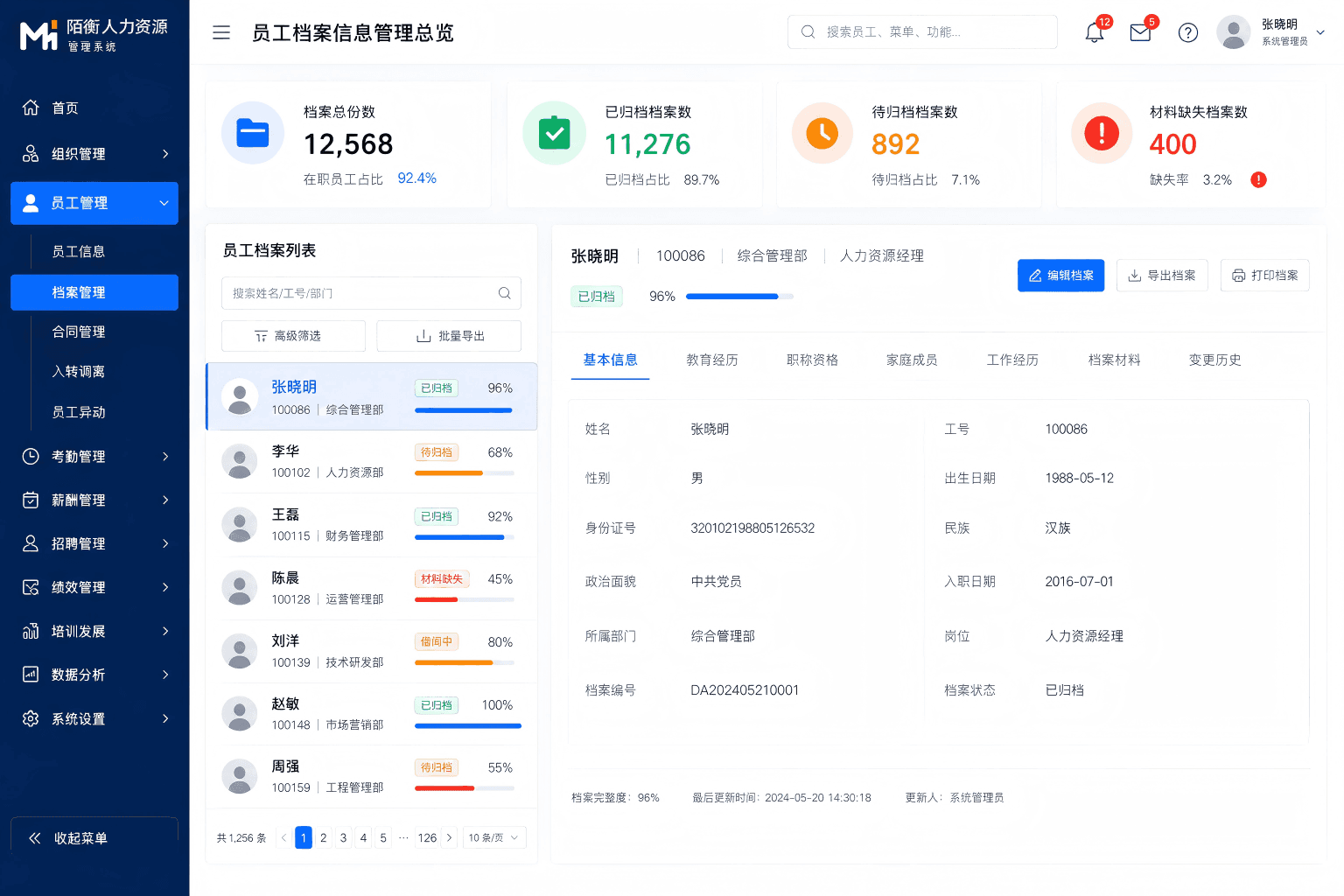Click the 搜索姓名/工号/部门 input field
This screenshot has width=1344, height=896.
click(x=371, y=293)
